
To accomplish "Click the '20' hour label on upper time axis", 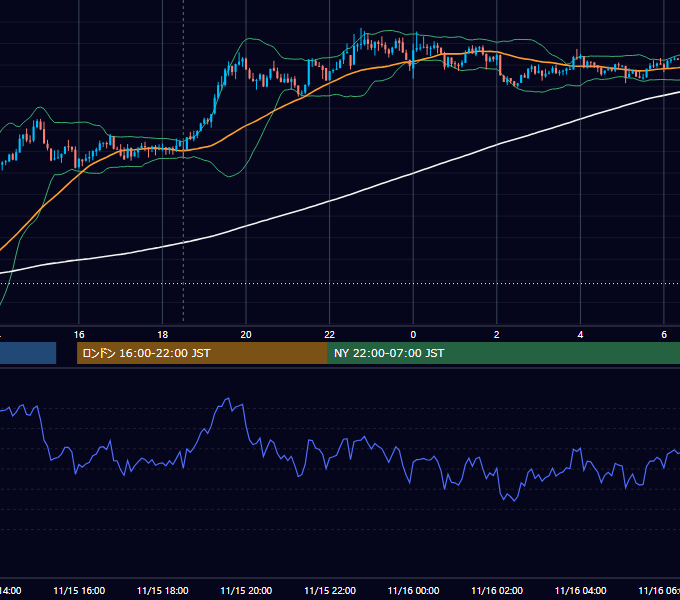I will (246, 335).
